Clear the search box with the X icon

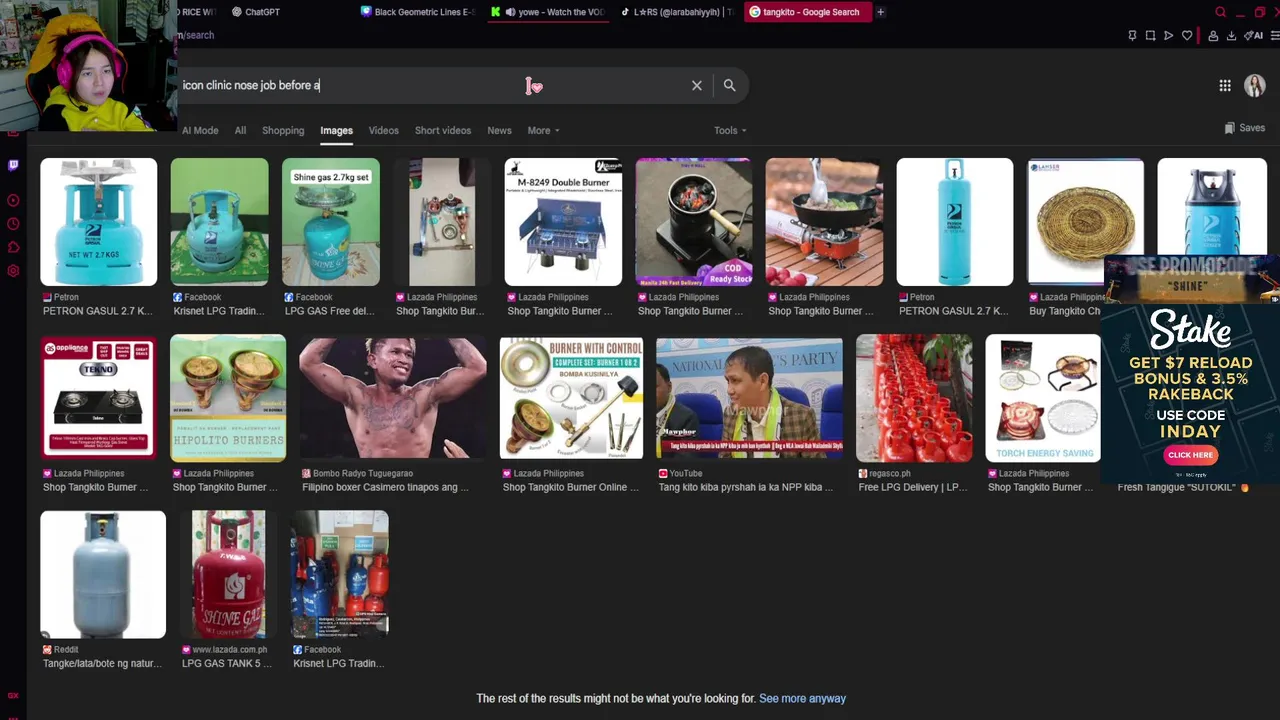[x=697, y=86]
